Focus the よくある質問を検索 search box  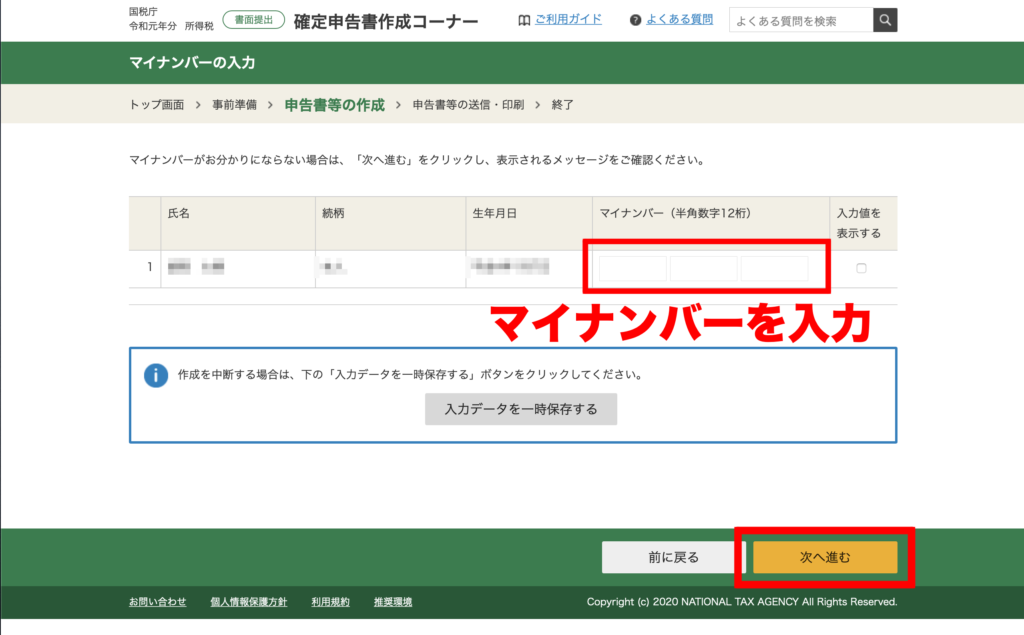click(x=801, y=20)
